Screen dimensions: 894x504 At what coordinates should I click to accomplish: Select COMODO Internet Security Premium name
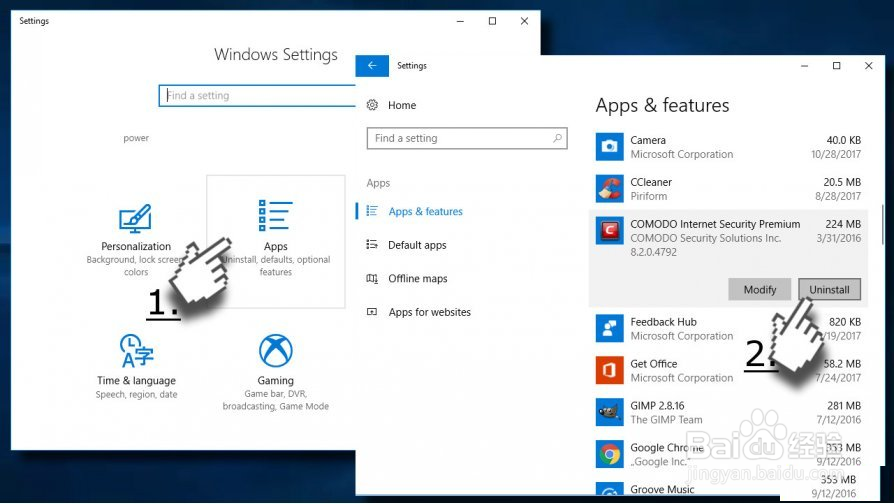pyautogui.click(x=715, y=224)
